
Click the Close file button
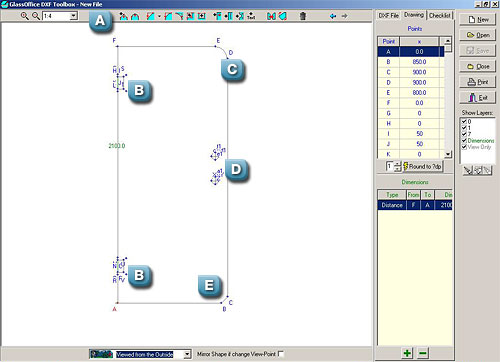pos(478,66)
